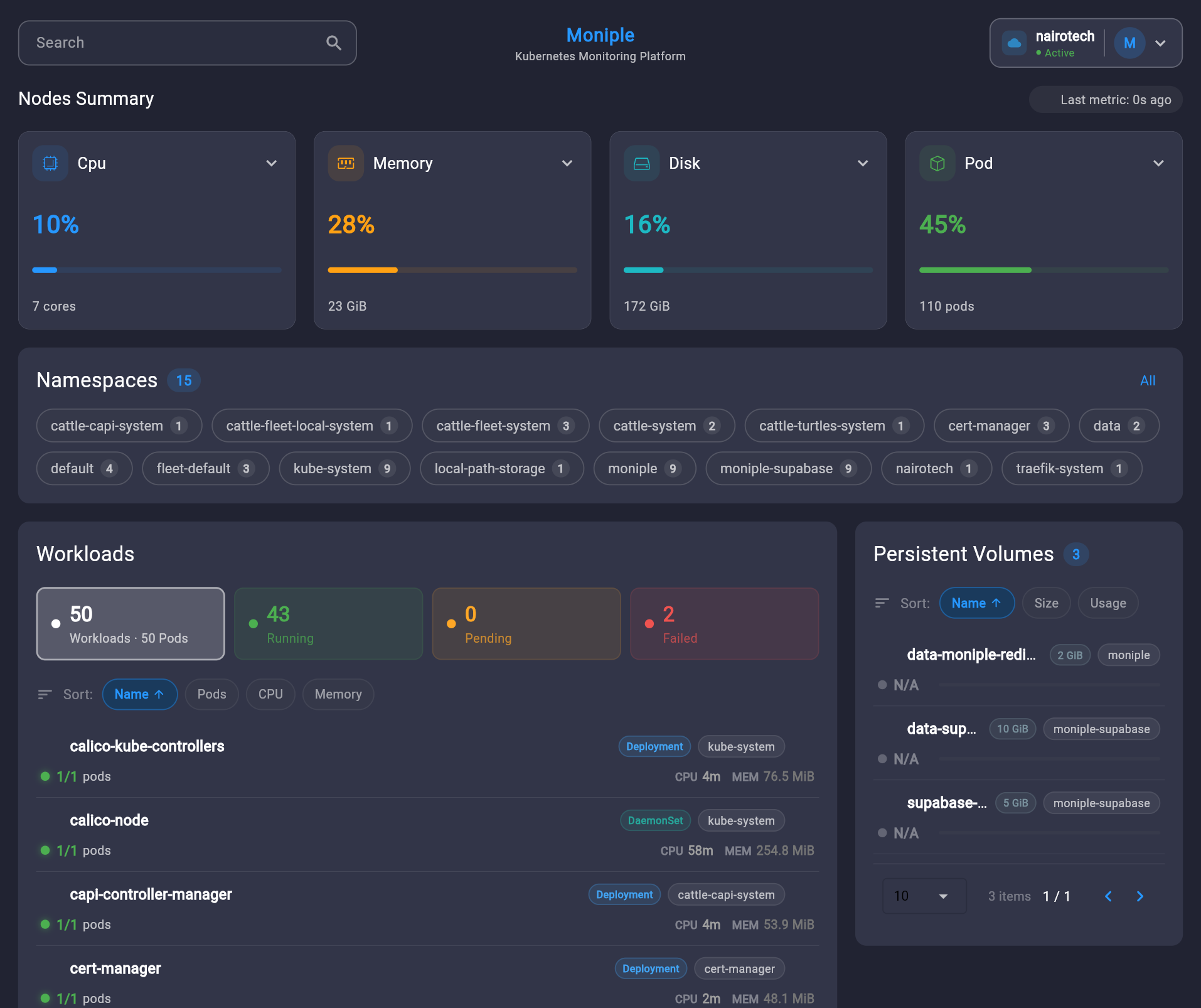Image resolution: width=1201 pixels, height=1008 pixels.
Task: Open the items-per-page dropdown showing 10
Action: tap(923, 896)
